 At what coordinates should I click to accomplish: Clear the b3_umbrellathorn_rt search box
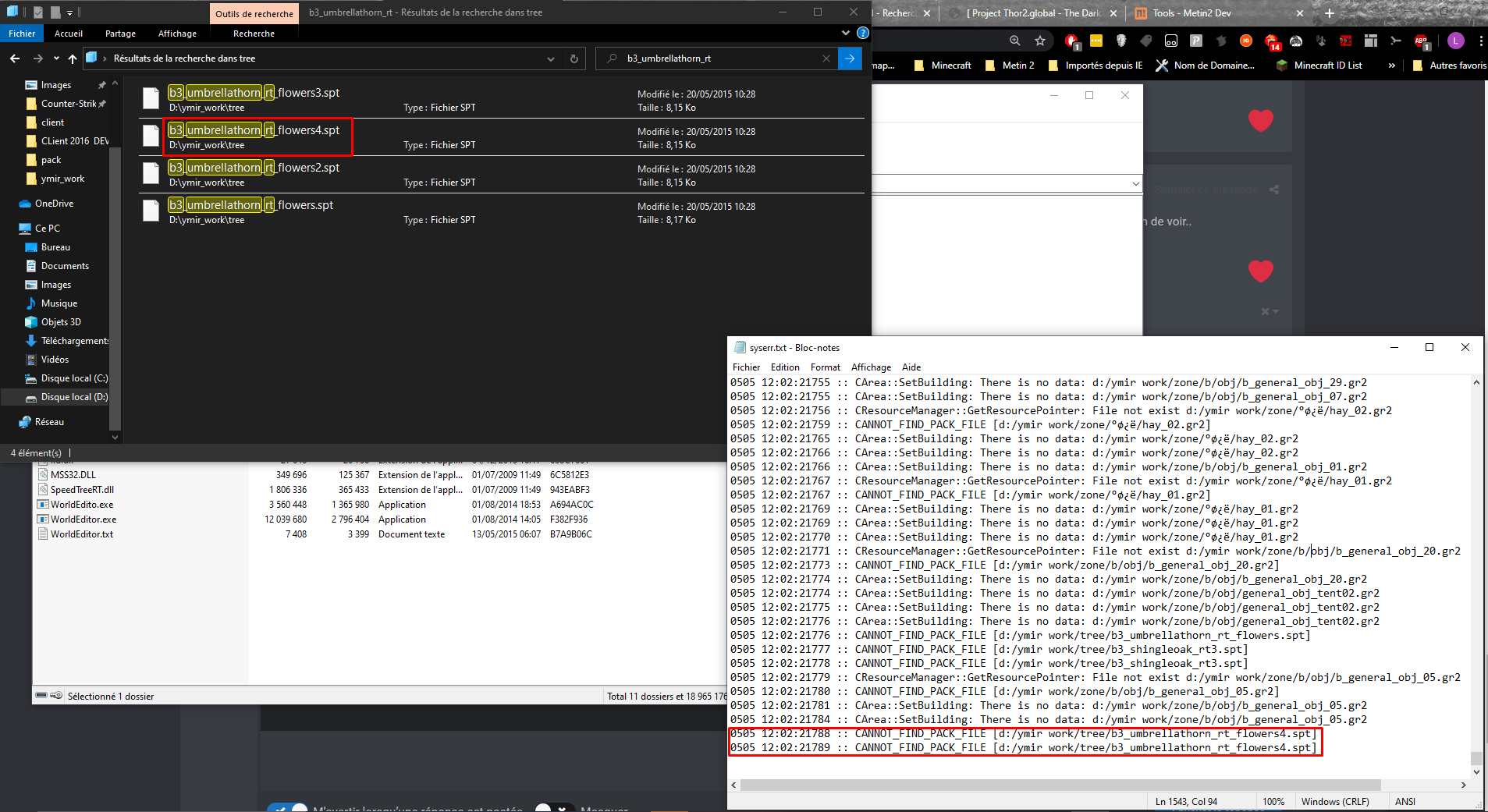coord(826,59)
